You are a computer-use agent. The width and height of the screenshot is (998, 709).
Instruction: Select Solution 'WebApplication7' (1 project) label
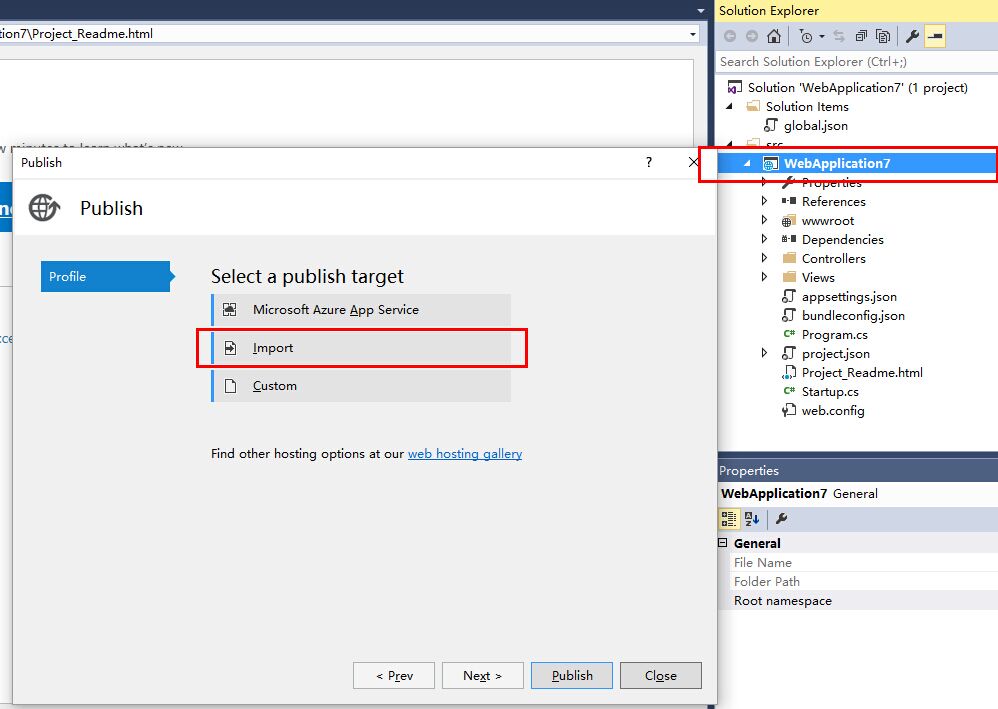click(x=857, y=87)
